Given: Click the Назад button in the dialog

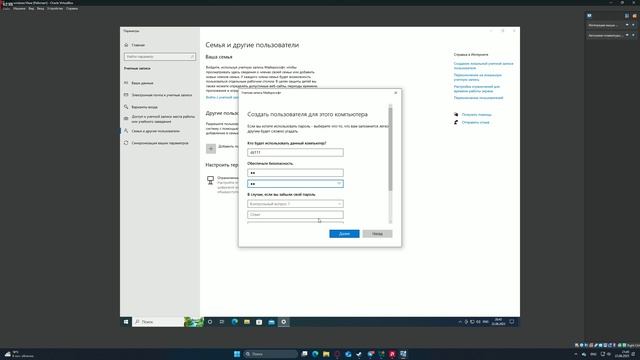Looking at the screenshot, I should coord(377,234).
